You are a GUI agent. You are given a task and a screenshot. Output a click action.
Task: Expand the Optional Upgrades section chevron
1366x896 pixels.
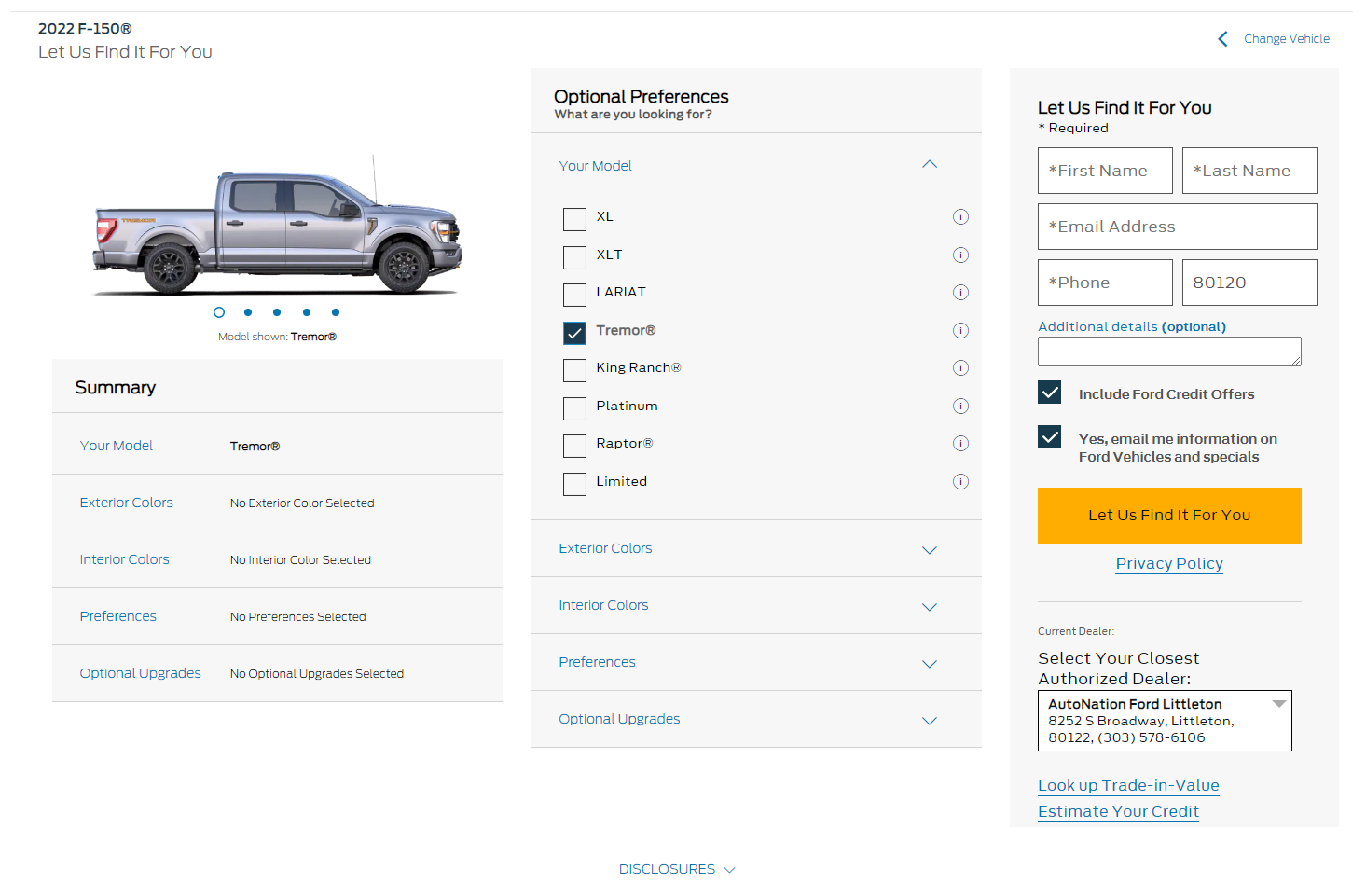[930, 721]
